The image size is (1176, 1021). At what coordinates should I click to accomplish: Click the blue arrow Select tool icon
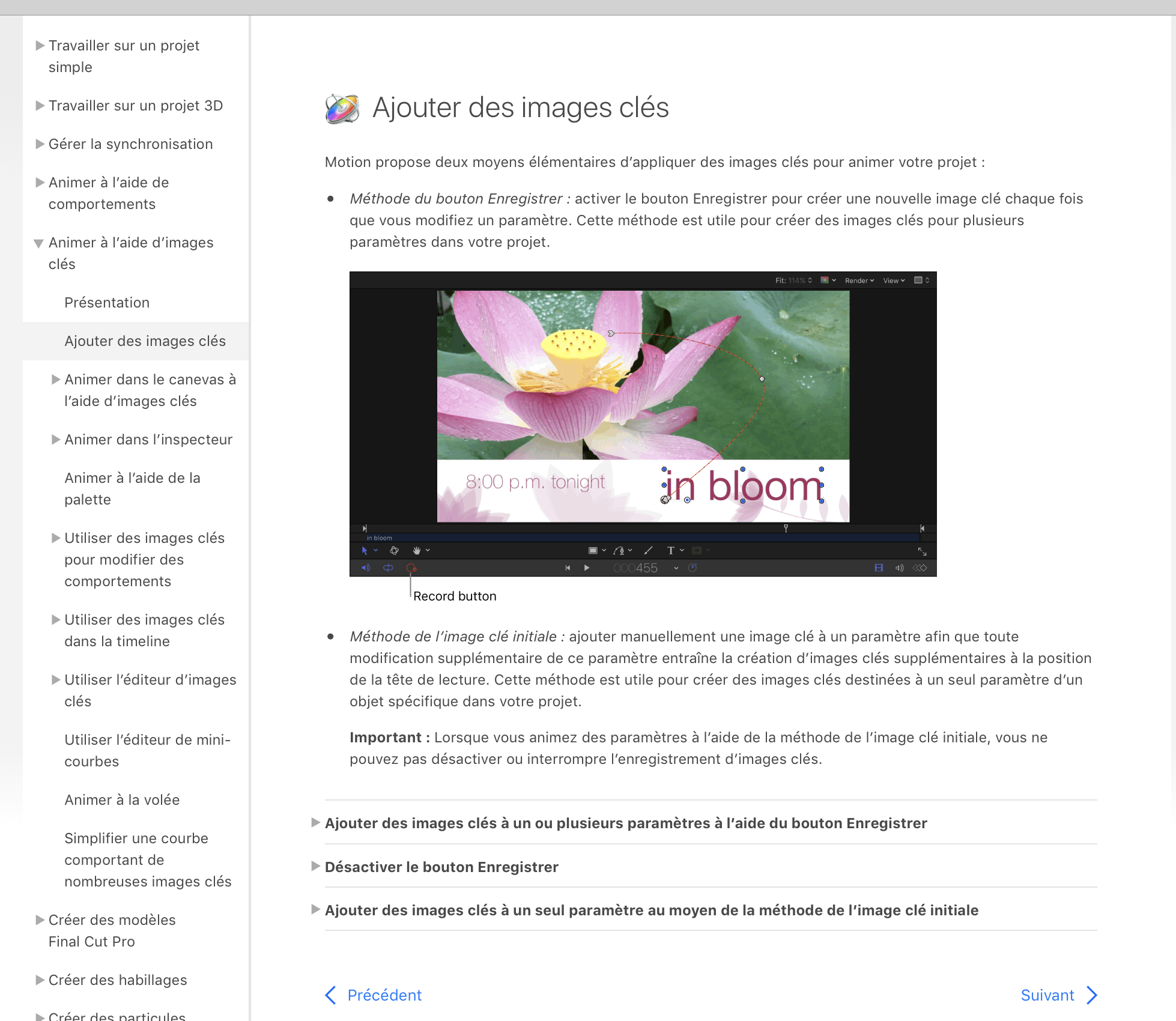click(365, 550)
